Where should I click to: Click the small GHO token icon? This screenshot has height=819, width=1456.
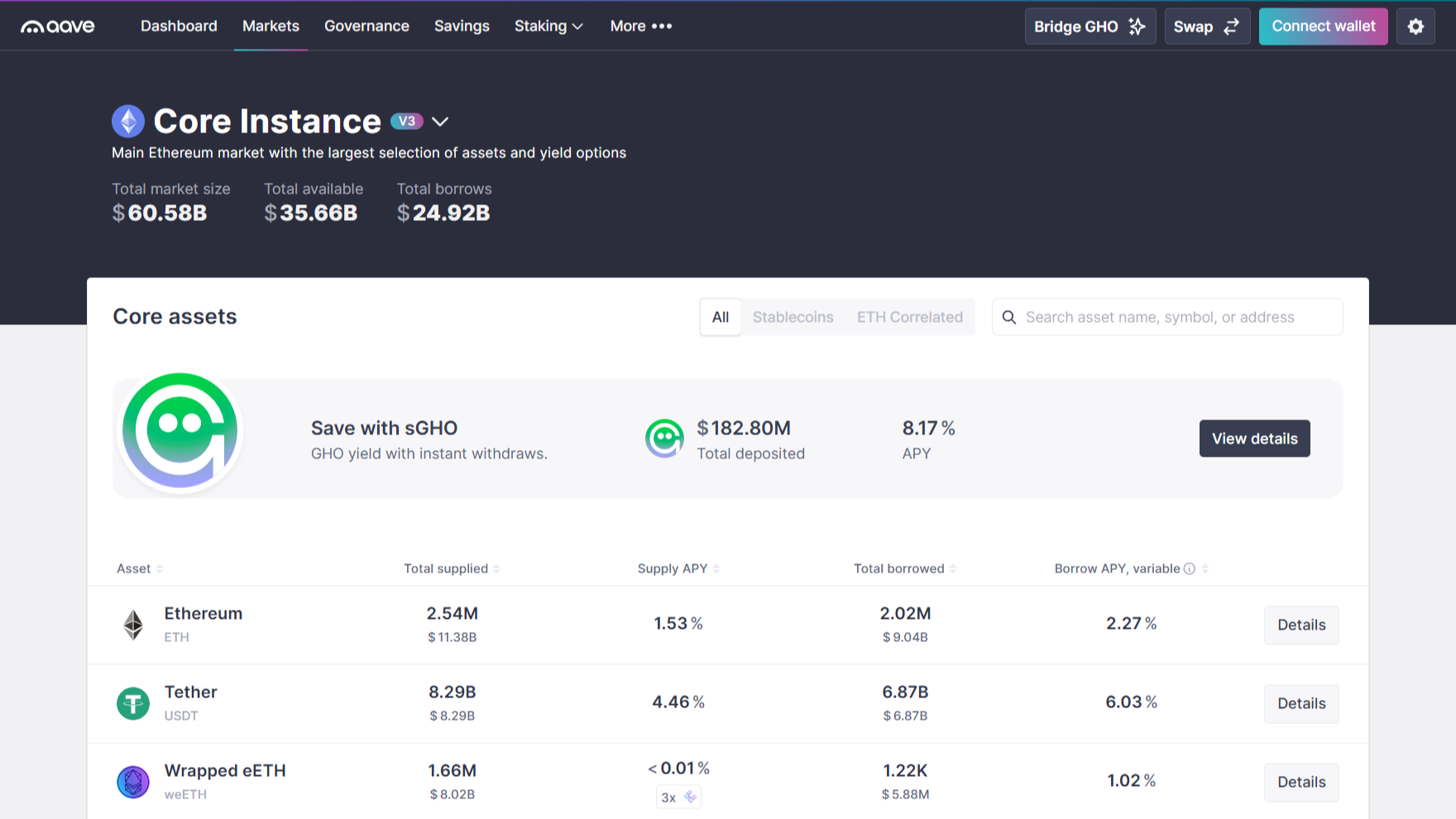pyautogui.click(x=664, y=438)
